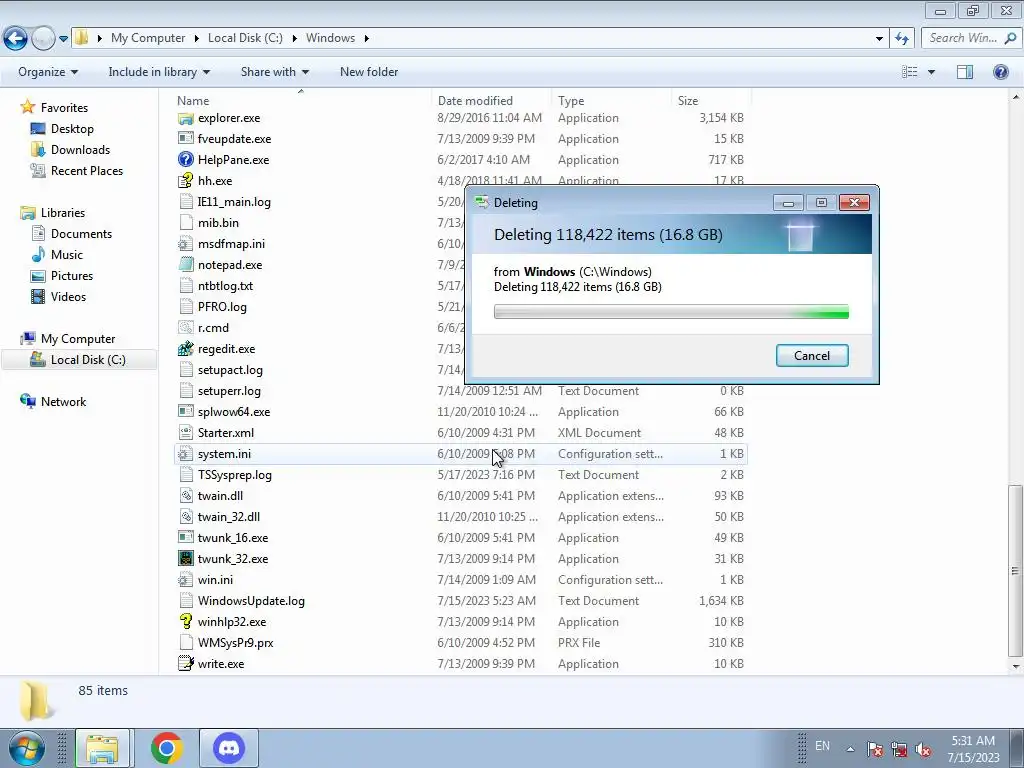Open the Include in library menu
The height and width of the screenshot is (768, 1024).
(159, 72)
